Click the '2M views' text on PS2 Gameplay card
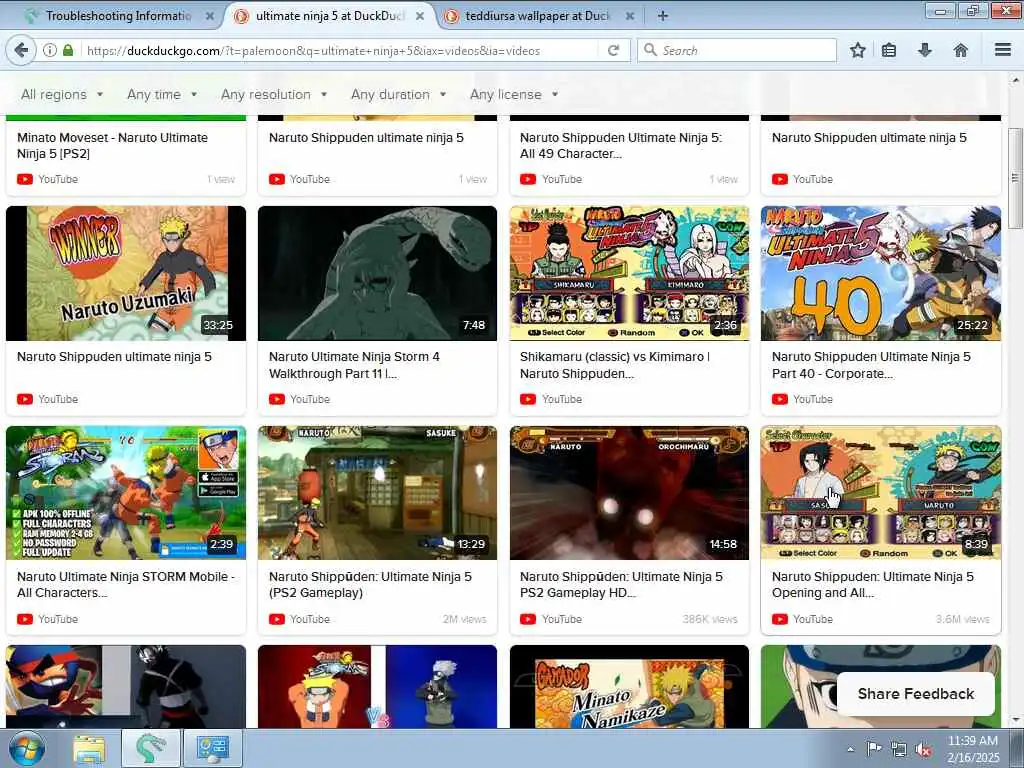Viewport: 1024px width, 768px height. tap(464, 619)
